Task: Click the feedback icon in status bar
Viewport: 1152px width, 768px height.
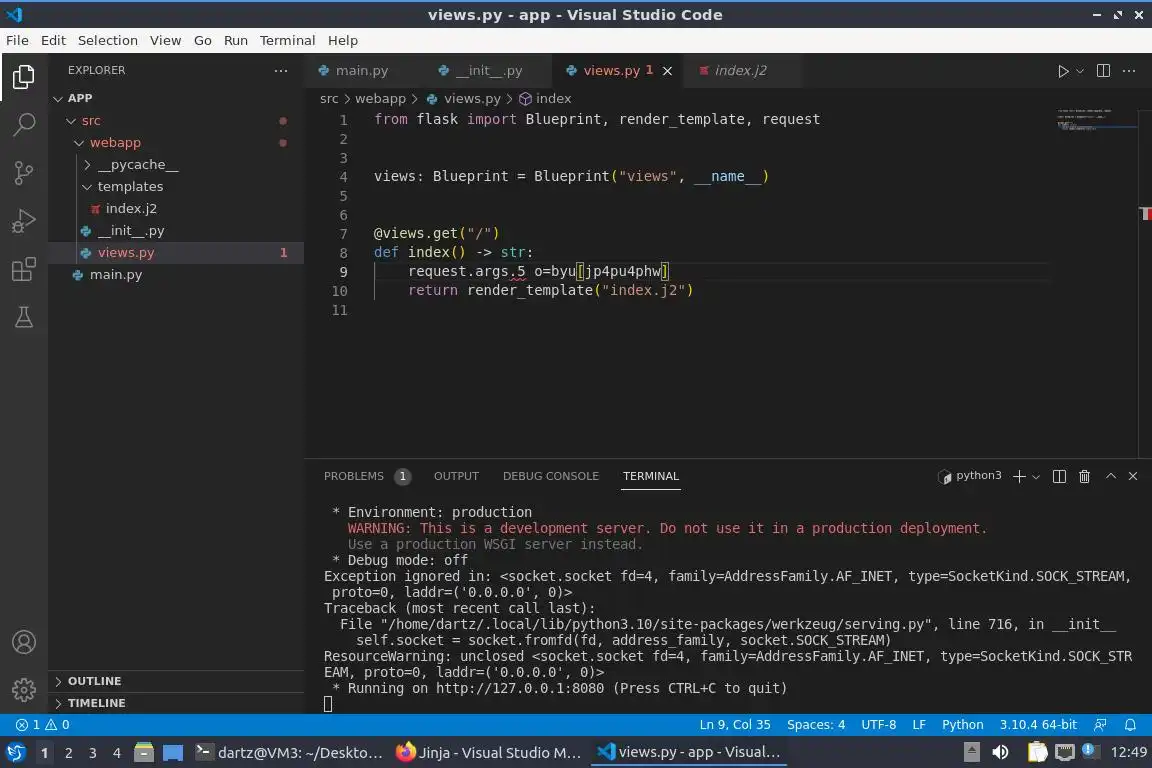Action: tap(1100, 725)
